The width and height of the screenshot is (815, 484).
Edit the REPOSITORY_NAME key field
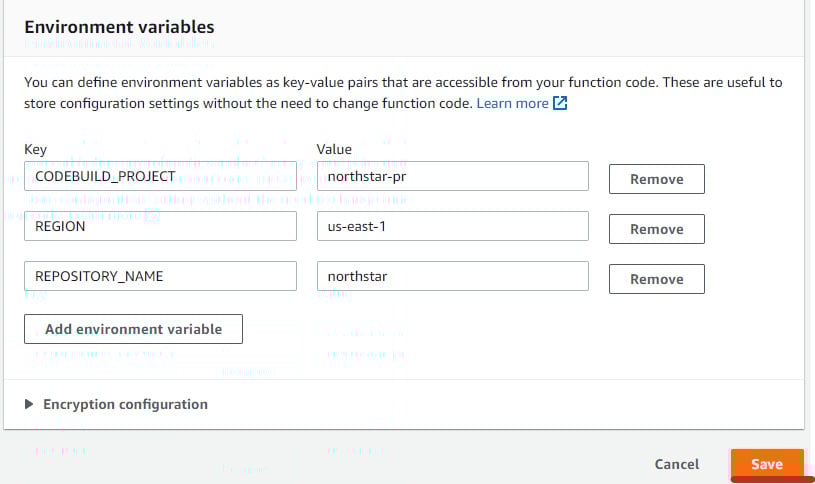point(160,276)
